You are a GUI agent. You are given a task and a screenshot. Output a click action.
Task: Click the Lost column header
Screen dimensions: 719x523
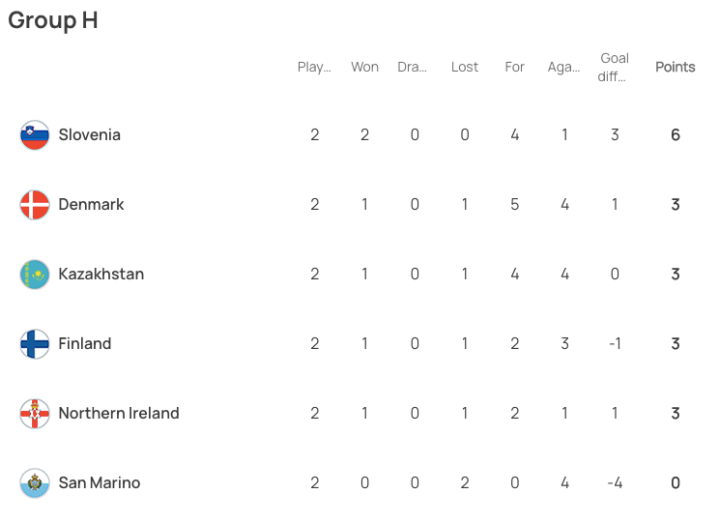tap(465, 67)
